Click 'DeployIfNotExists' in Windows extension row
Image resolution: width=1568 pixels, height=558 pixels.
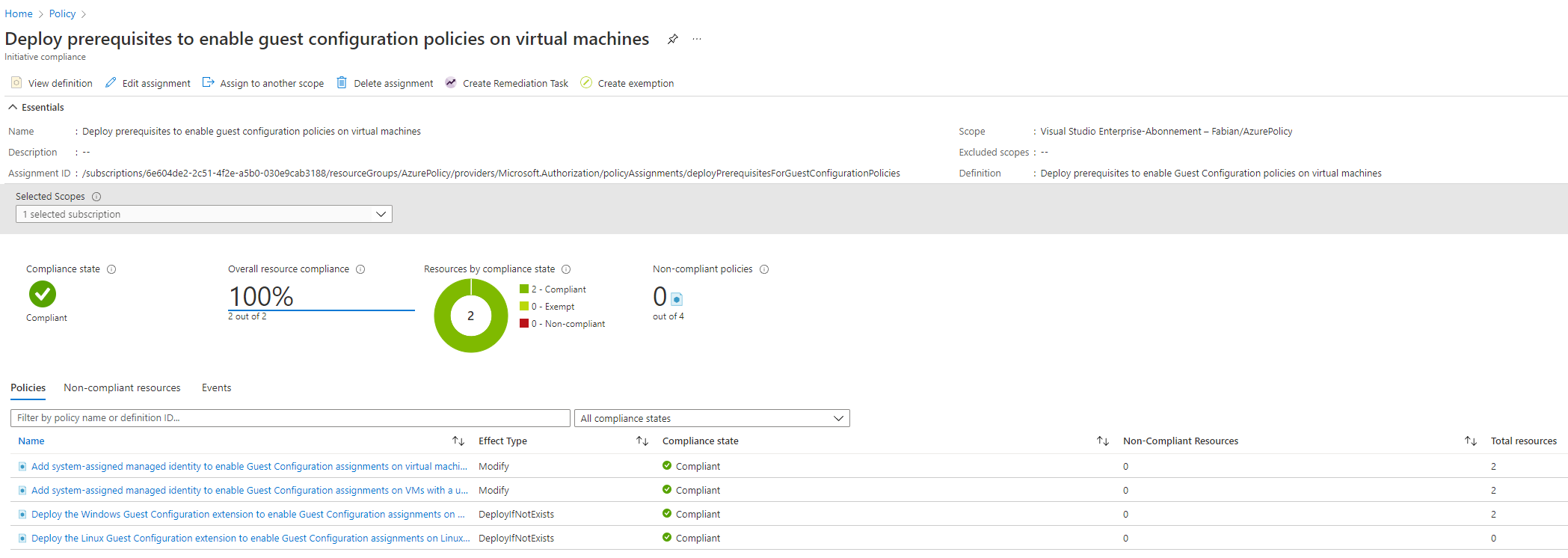coord(516,515)
